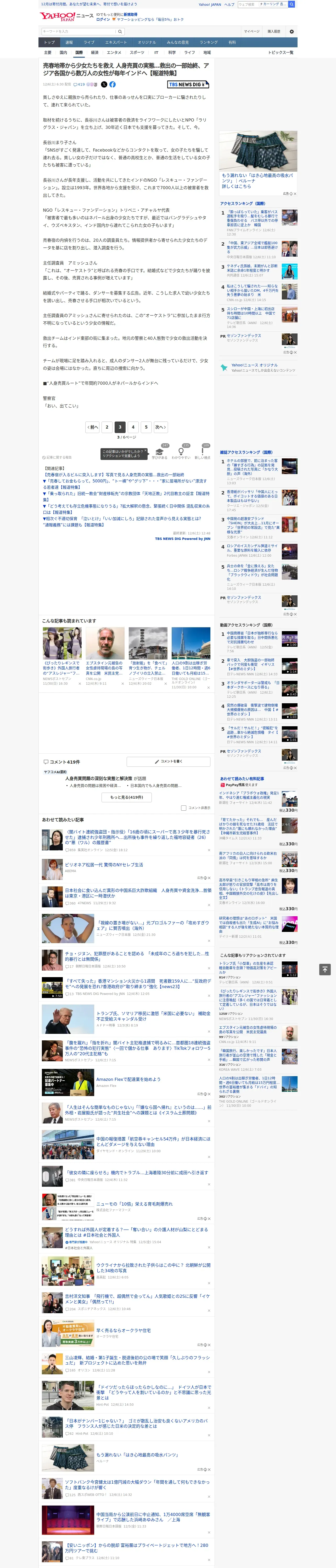Open the settings gear icon
336x1568 pixels.
click(x=292, y=31)
